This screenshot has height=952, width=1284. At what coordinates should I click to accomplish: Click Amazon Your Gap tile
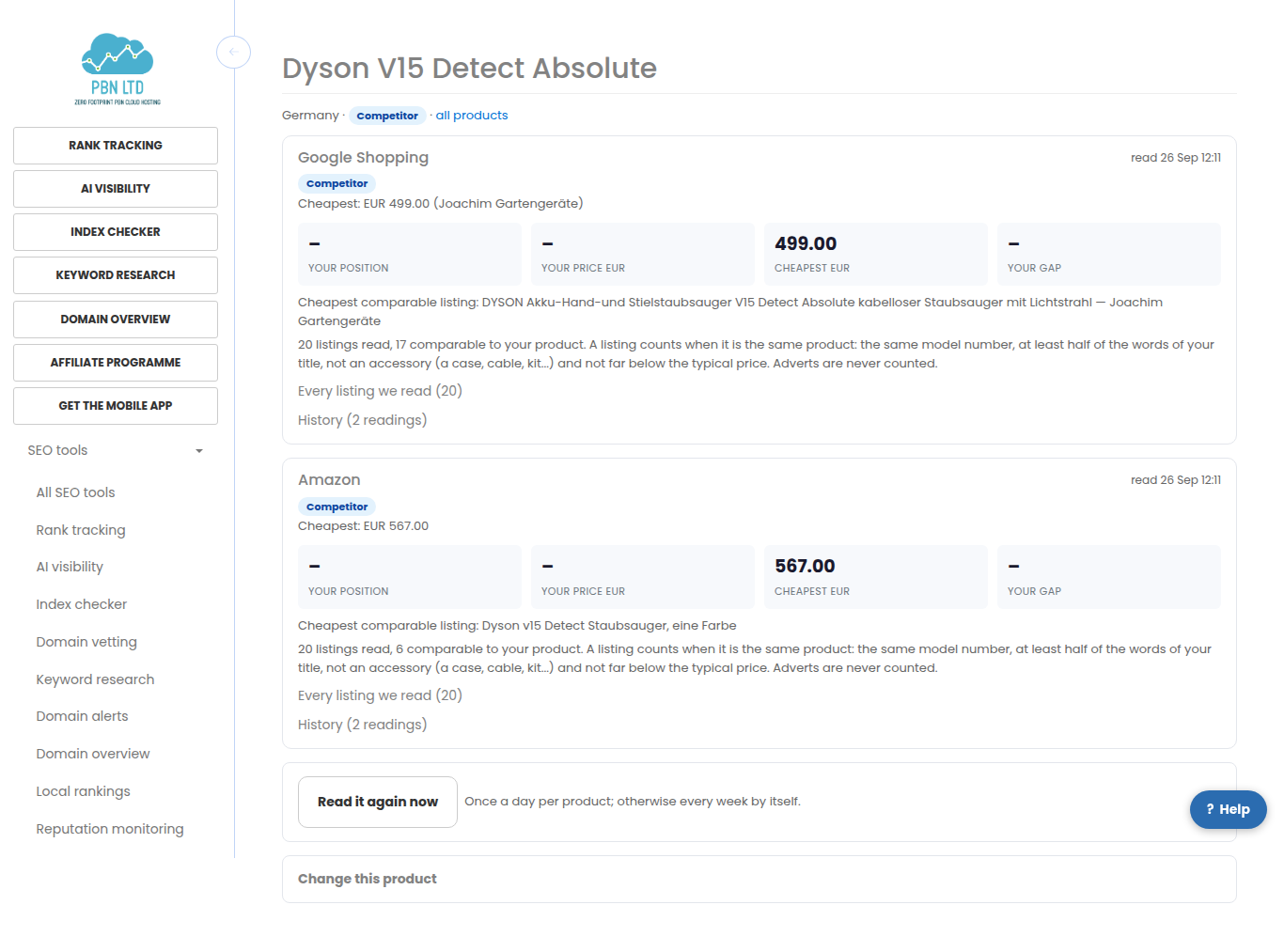pos(1109,577)
